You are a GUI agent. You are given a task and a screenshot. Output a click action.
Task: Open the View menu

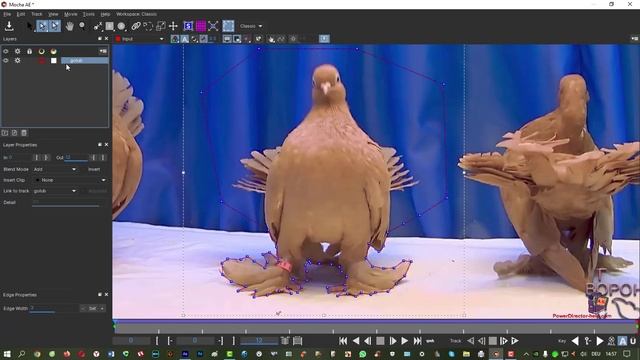coord(53,14)
